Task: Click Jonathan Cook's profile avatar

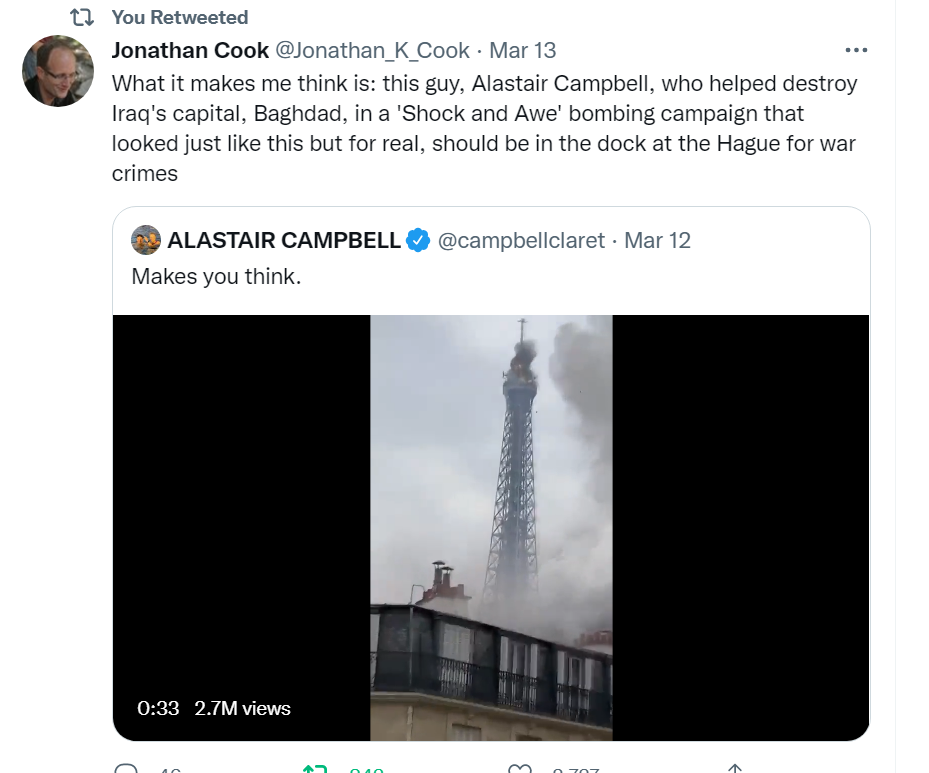Action: (58, 71)
